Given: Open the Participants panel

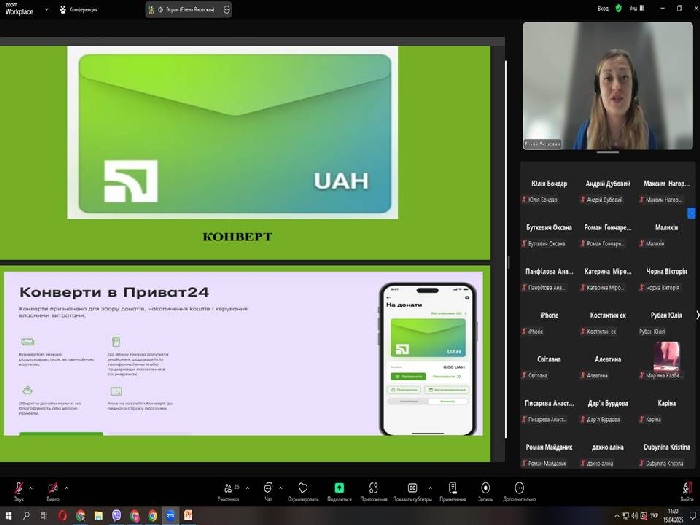Looking at the screenshot, I should (x=230, y=488).
